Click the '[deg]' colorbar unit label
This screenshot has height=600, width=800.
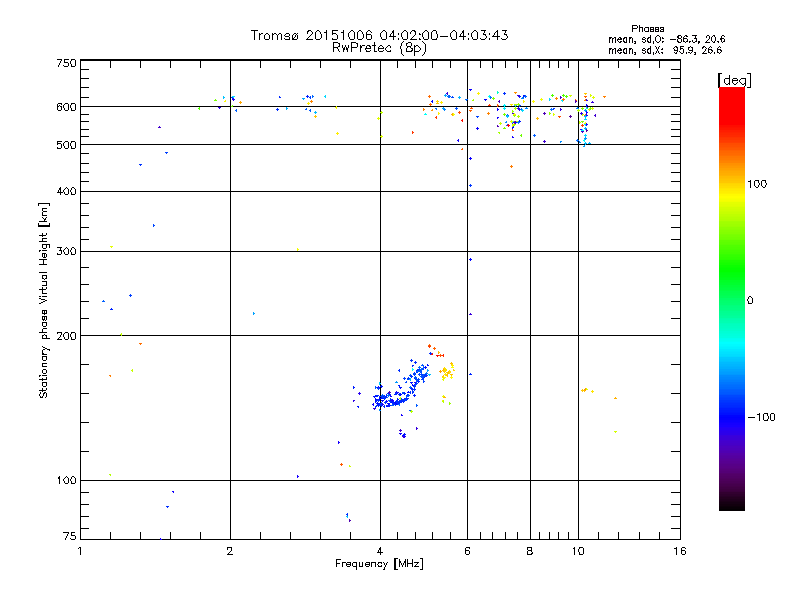click(734, 80)
